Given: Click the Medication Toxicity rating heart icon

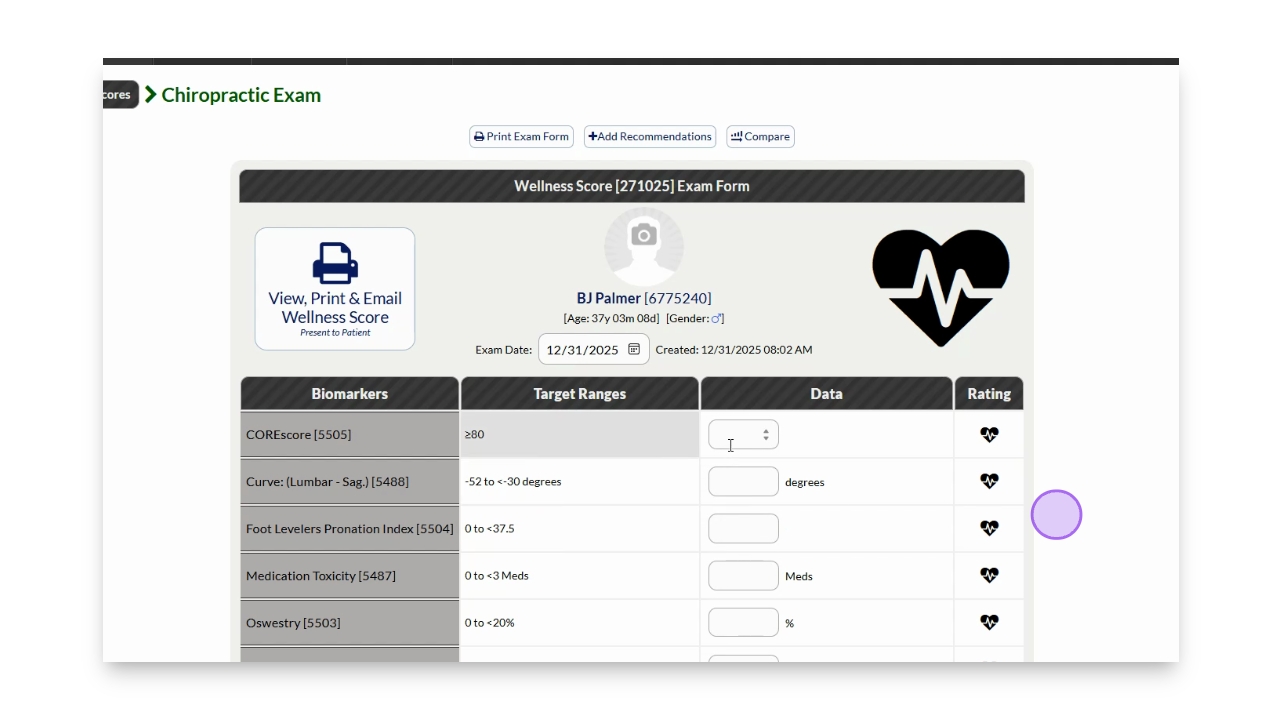Looking at the screenshot, I should click(989, 575).
